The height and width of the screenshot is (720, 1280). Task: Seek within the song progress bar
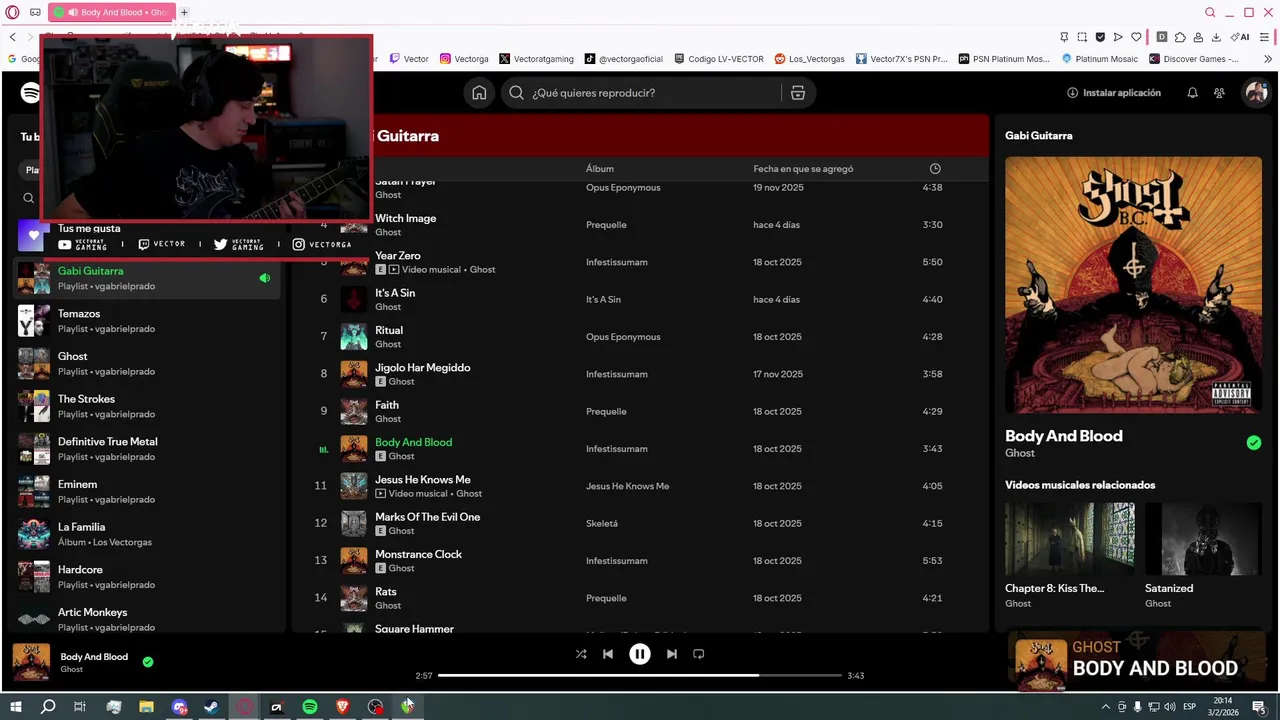(x=640, y=676)
